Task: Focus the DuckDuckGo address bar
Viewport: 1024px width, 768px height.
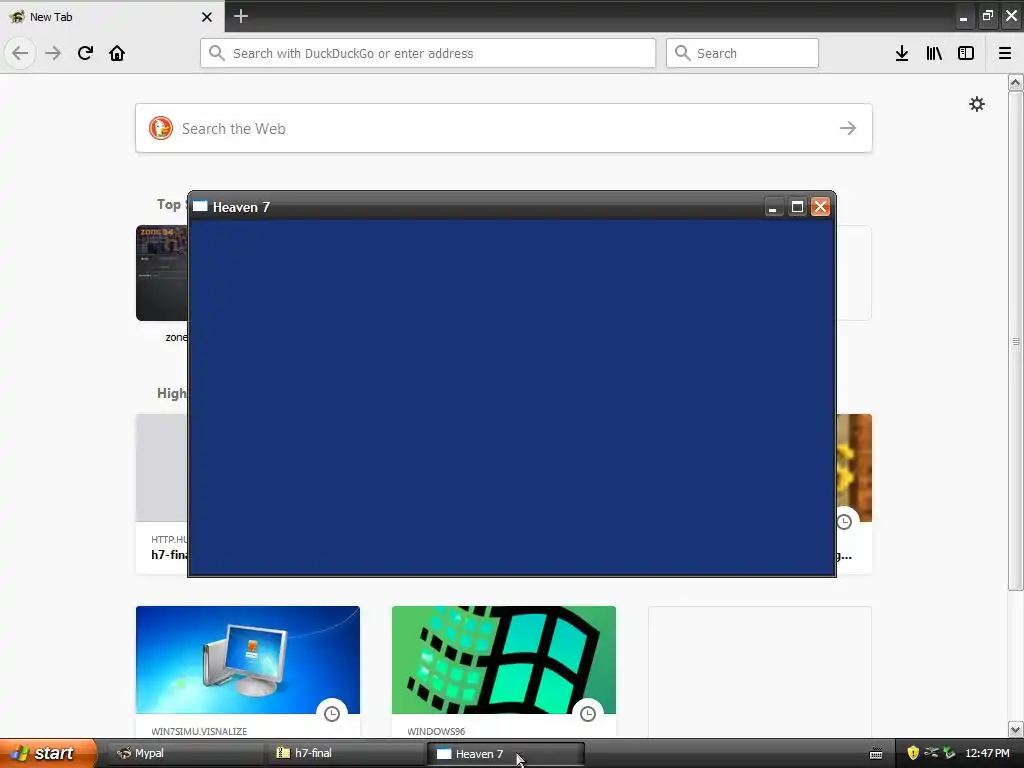Action: tap(428, 53)
